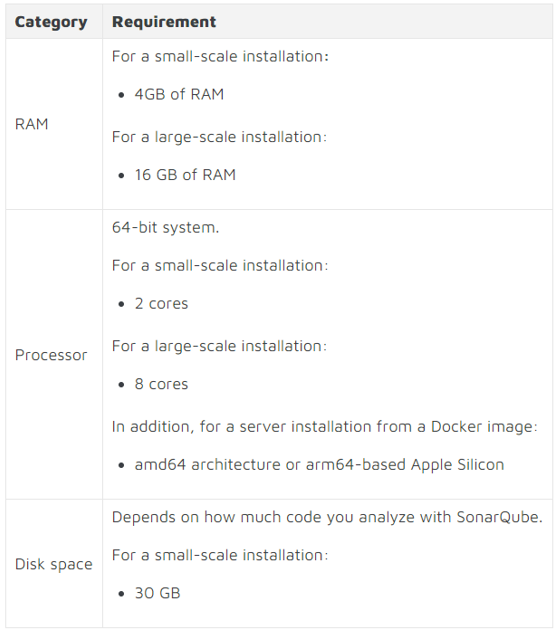Click the 8 cores bullet item
555x629 pixels.
[x=161, y=384]
